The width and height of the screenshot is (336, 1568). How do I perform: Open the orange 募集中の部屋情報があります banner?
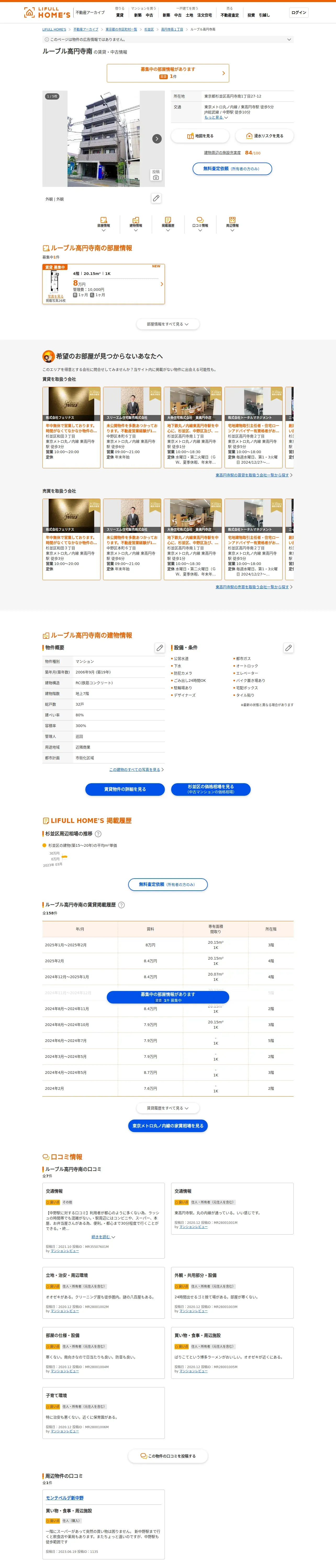[x=168, y=73]
